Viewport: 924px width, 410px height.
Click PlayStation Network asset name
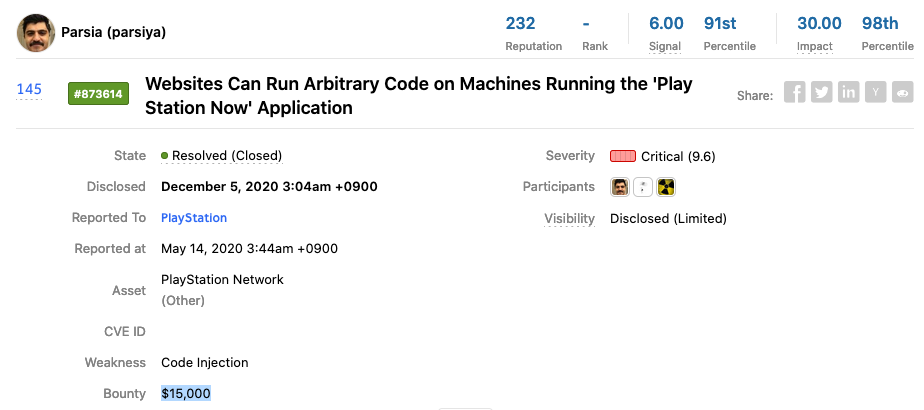pyautogui.click(x=222, y=280)
